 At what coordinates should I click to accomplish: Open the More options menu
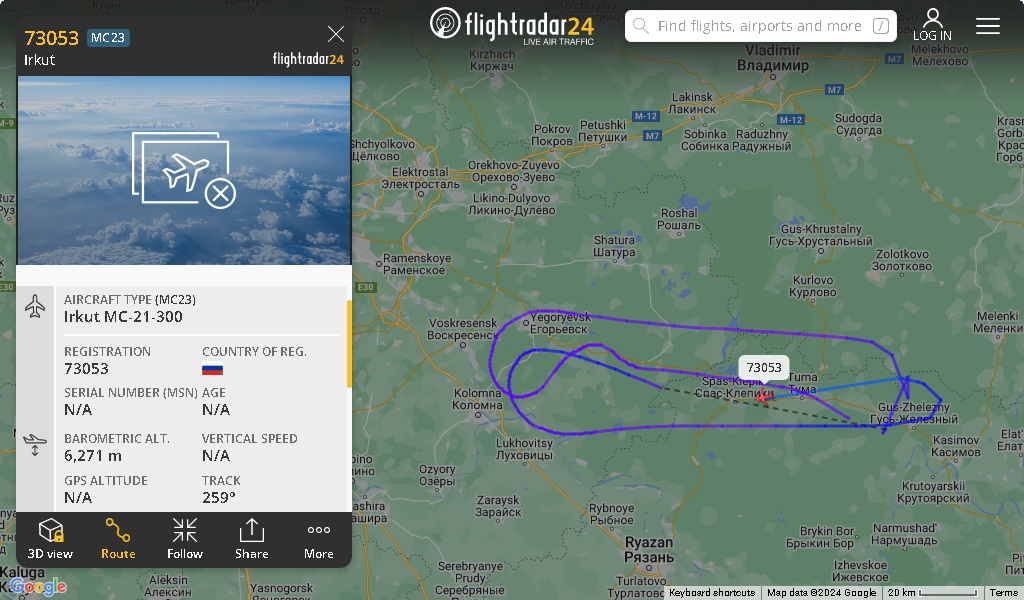(319, 539)
